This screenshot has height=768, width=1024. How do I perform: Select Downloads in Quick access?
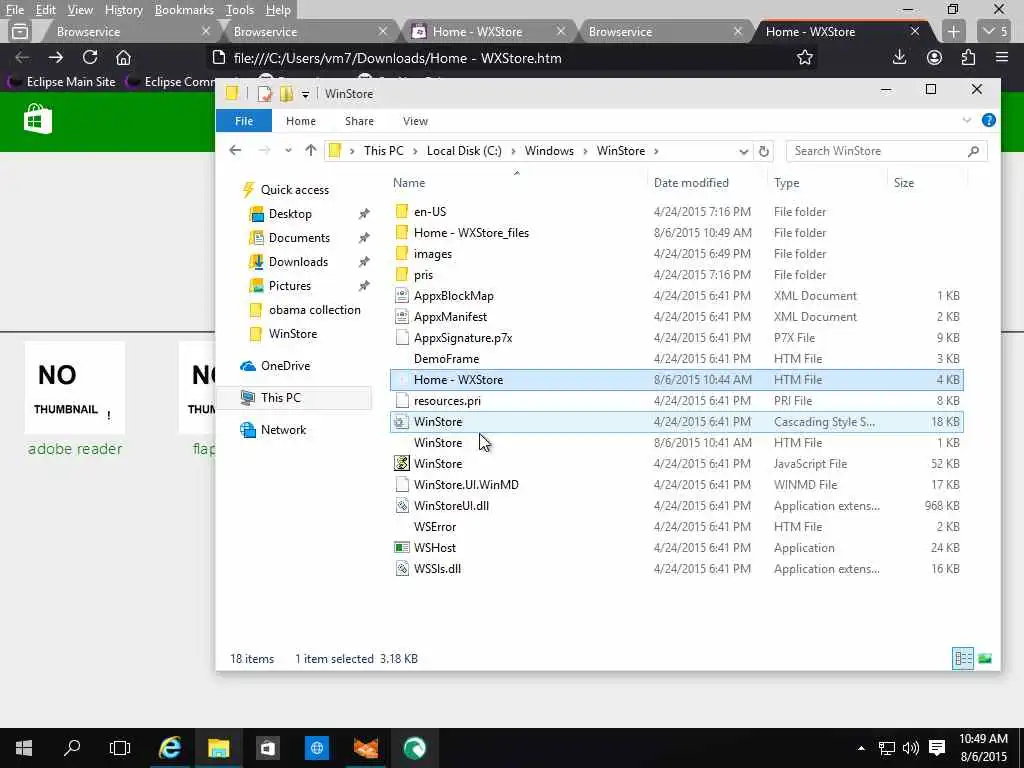pyautogui.click(x=298, y=262)
